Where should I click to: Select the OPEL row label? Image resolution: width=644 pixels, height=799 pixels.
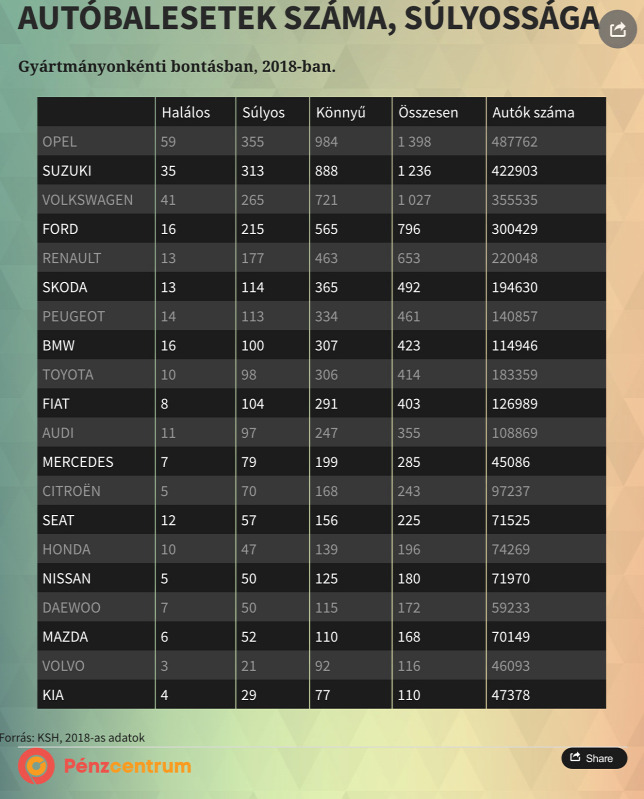pyautogui.click(x=60, y=142)
